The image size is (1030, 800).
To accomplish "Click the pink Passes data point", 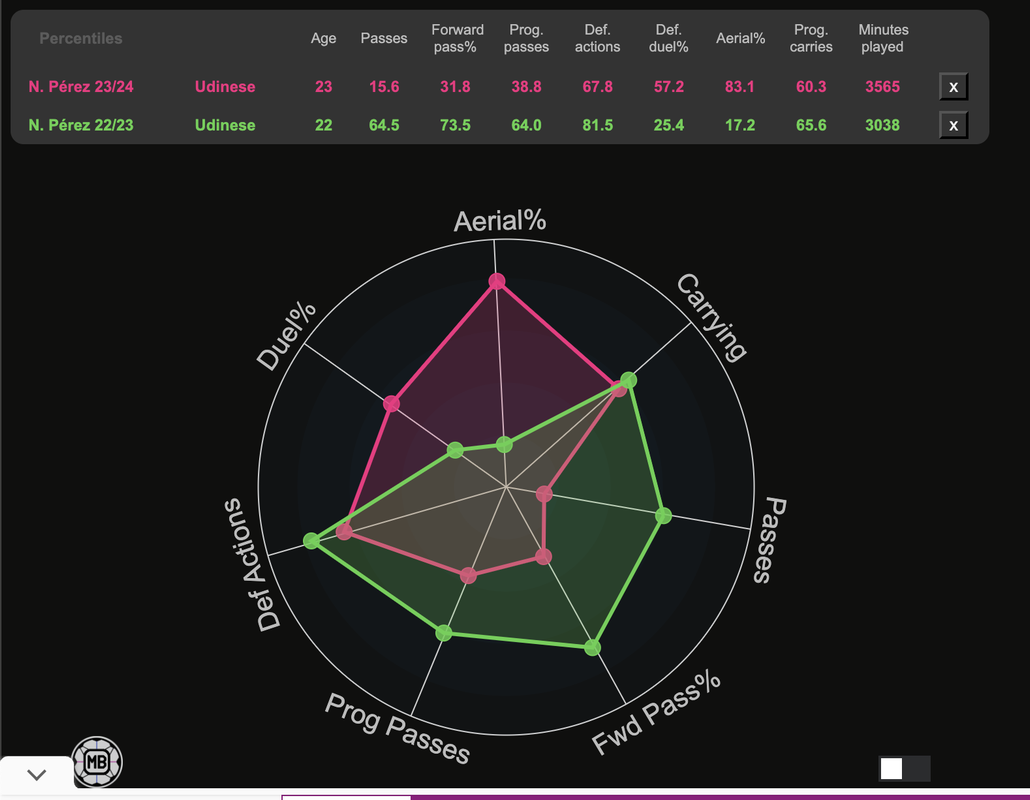I will (545, 493).
